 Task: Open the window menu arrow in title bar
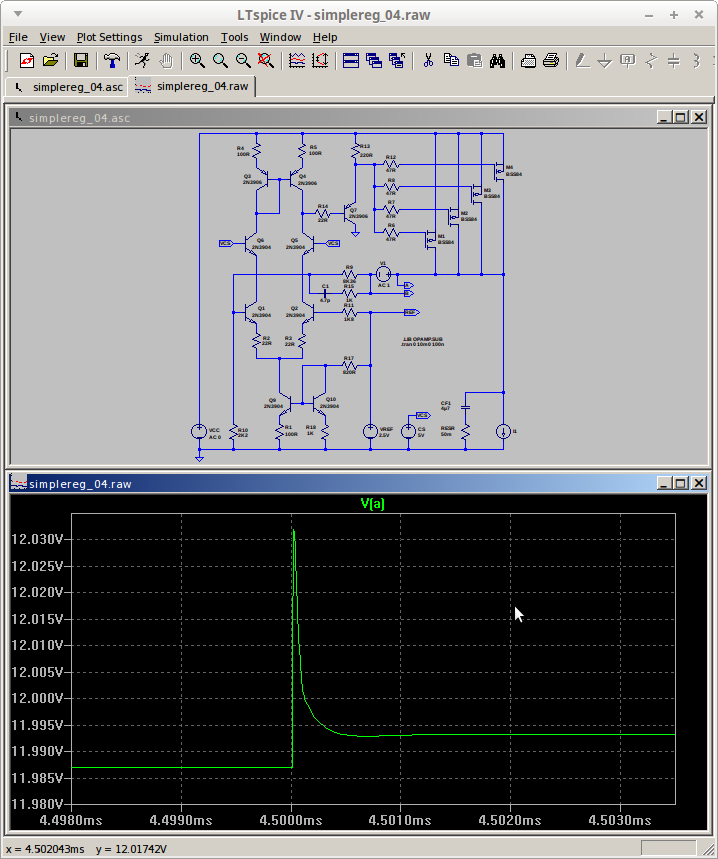click(x=18, y=14)
